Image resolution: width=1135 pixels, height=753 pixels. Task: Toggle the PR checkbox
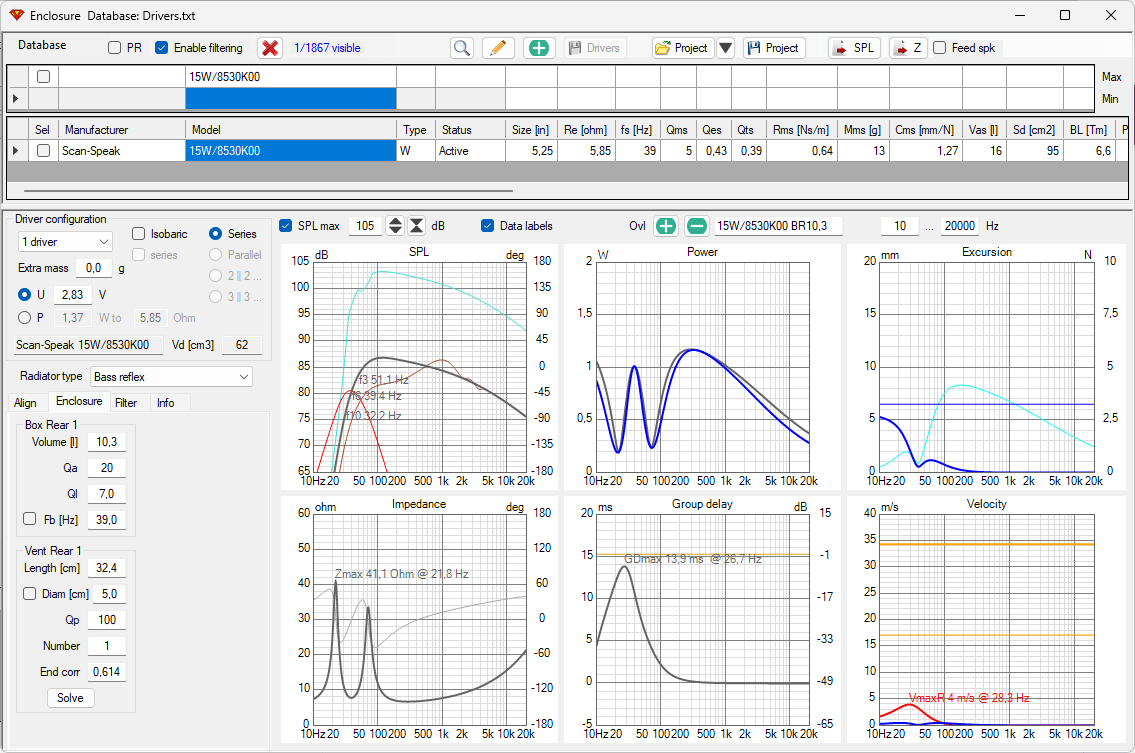click(x=114, y=48)
